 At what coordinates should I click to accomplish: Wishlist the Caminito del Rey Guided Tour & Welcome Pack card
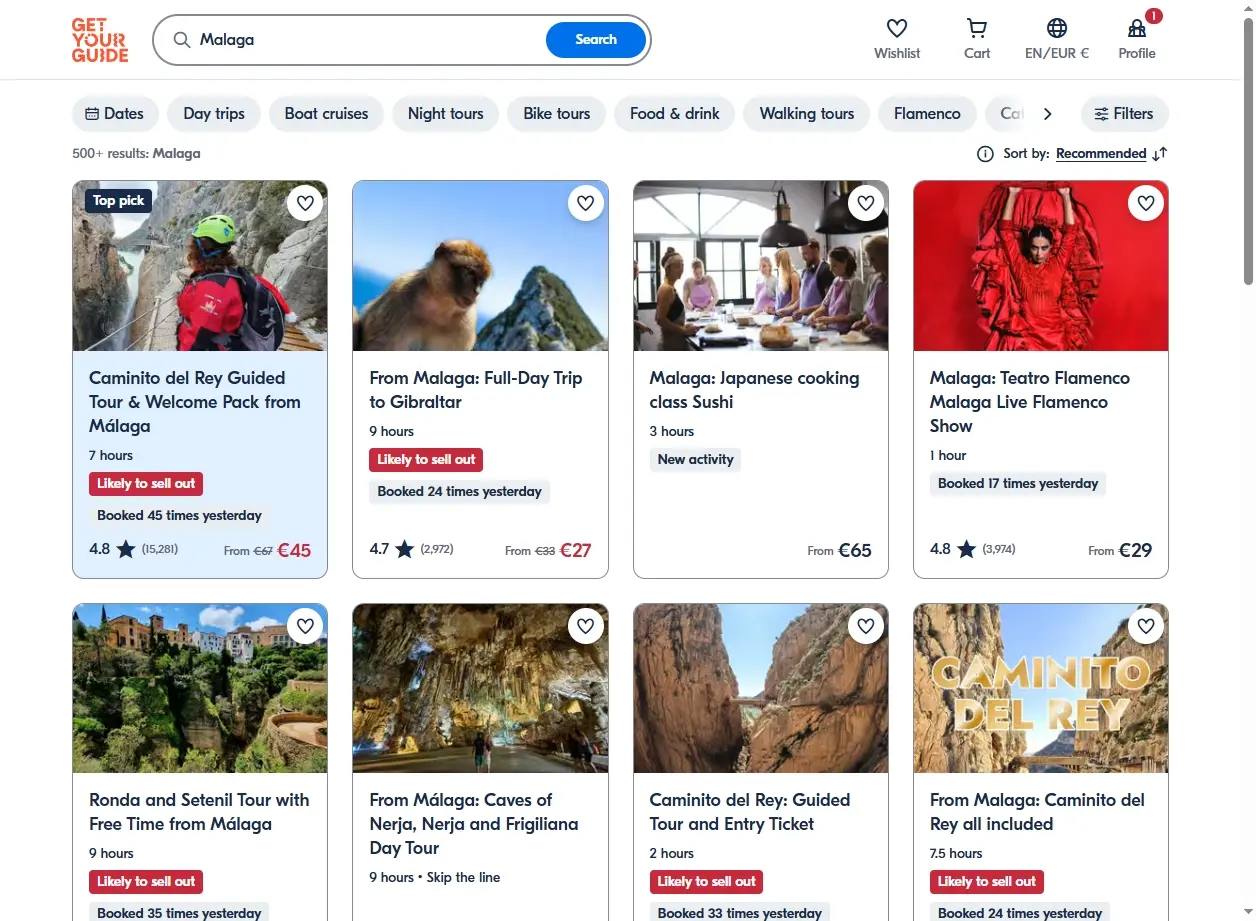tap(305, 204)
